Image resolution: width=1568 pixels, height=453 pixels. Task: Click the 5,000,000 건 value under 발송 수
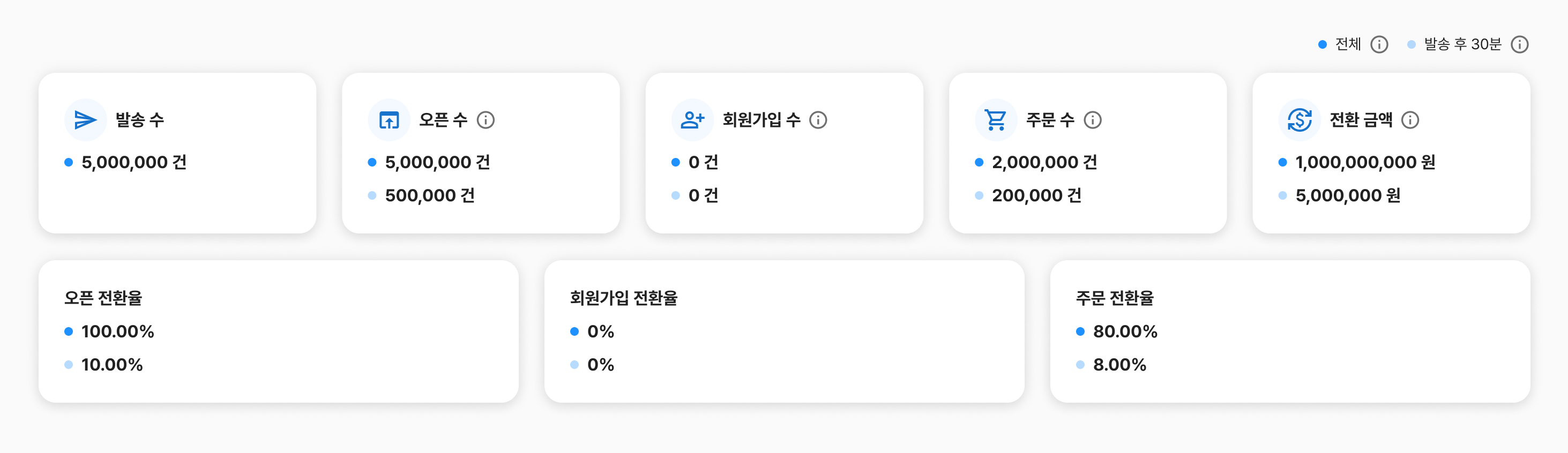134,162
